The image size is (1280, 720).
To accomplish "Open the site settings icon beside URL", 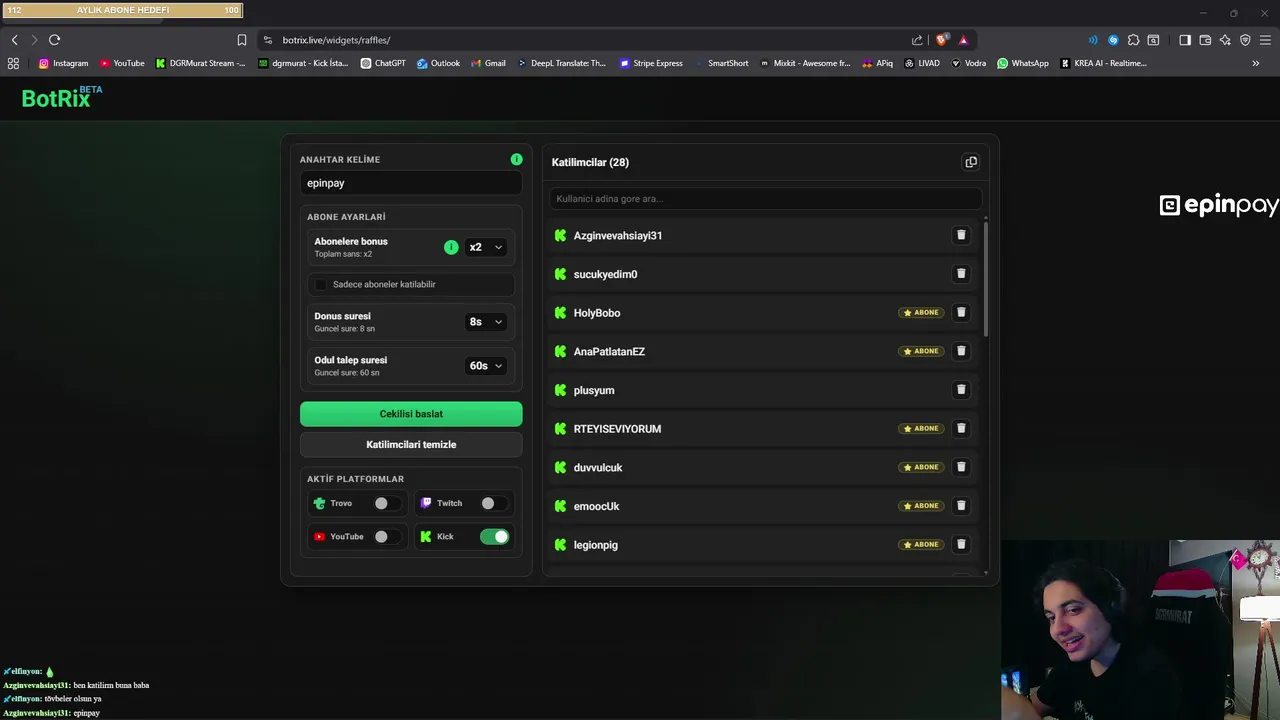I will click(267, 40).
